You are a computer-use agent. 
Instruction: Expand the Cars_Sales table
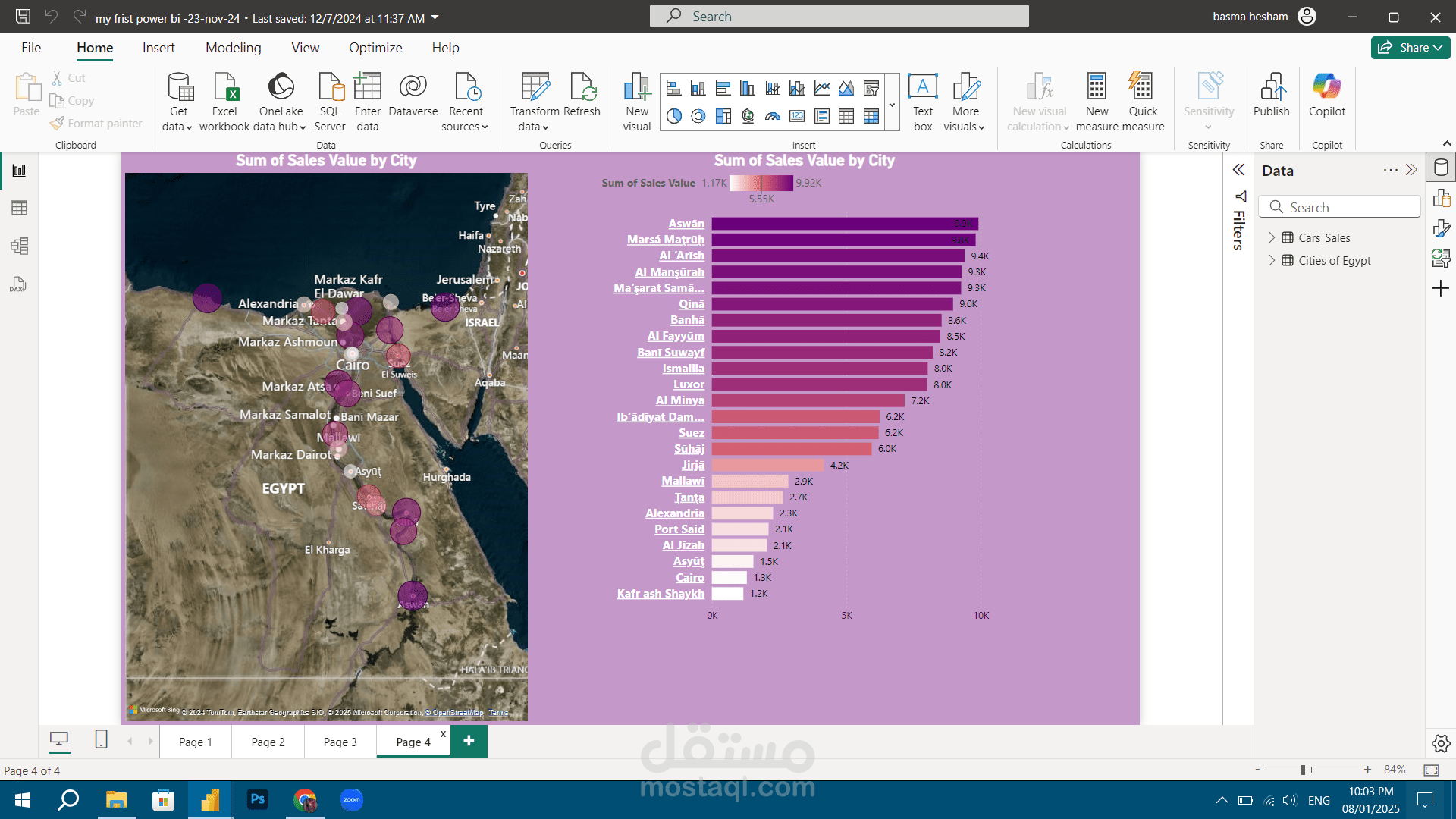[1272, 237]
